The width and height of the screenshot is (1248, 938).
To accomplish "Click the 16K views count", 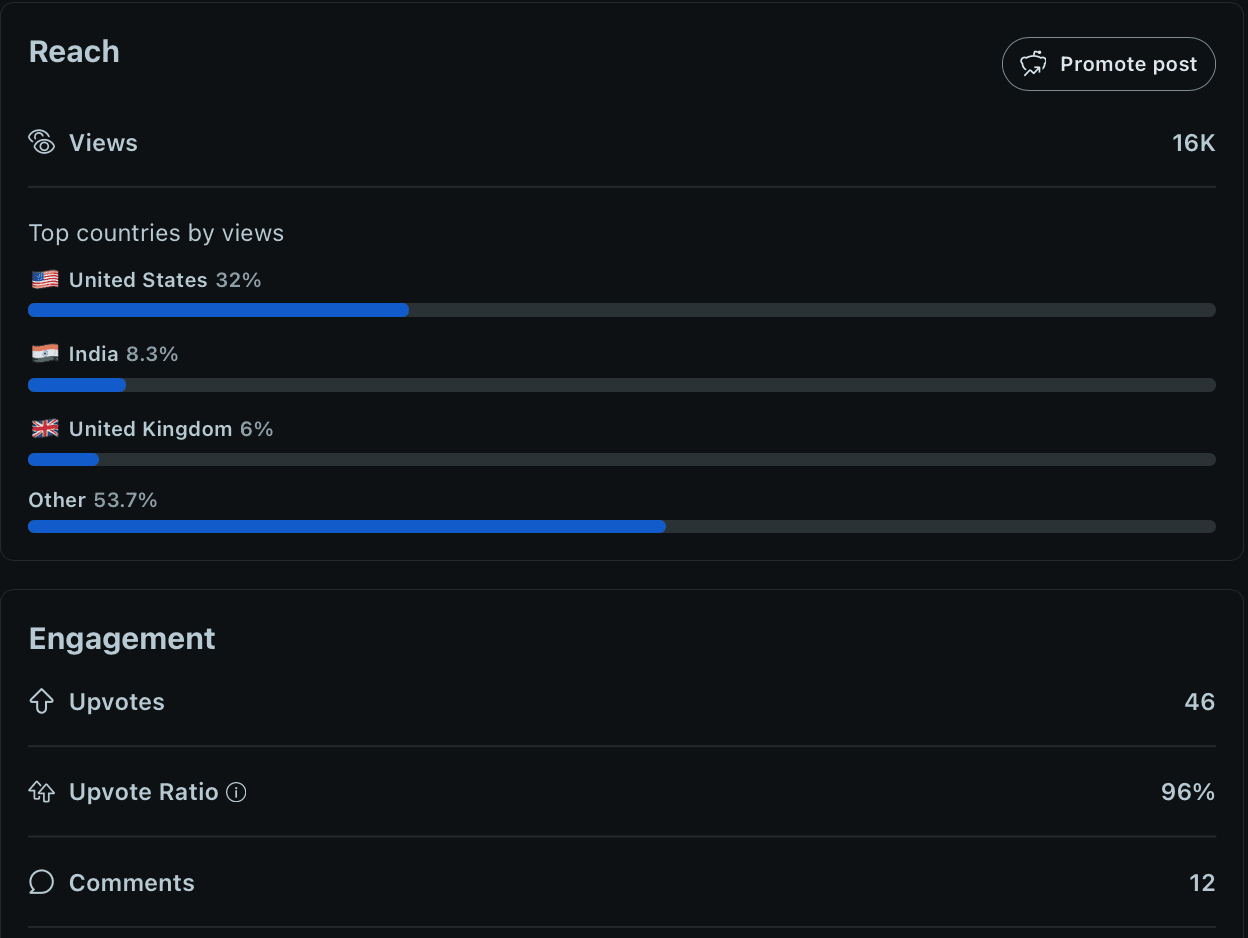I will (x=1193, y=143).
